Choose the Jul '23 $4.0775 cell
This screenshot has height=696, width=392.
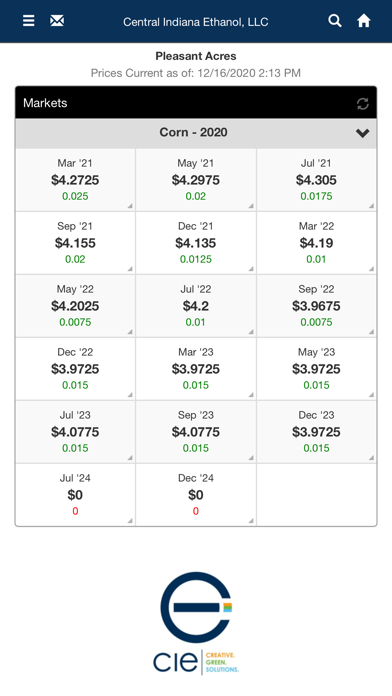75,432
